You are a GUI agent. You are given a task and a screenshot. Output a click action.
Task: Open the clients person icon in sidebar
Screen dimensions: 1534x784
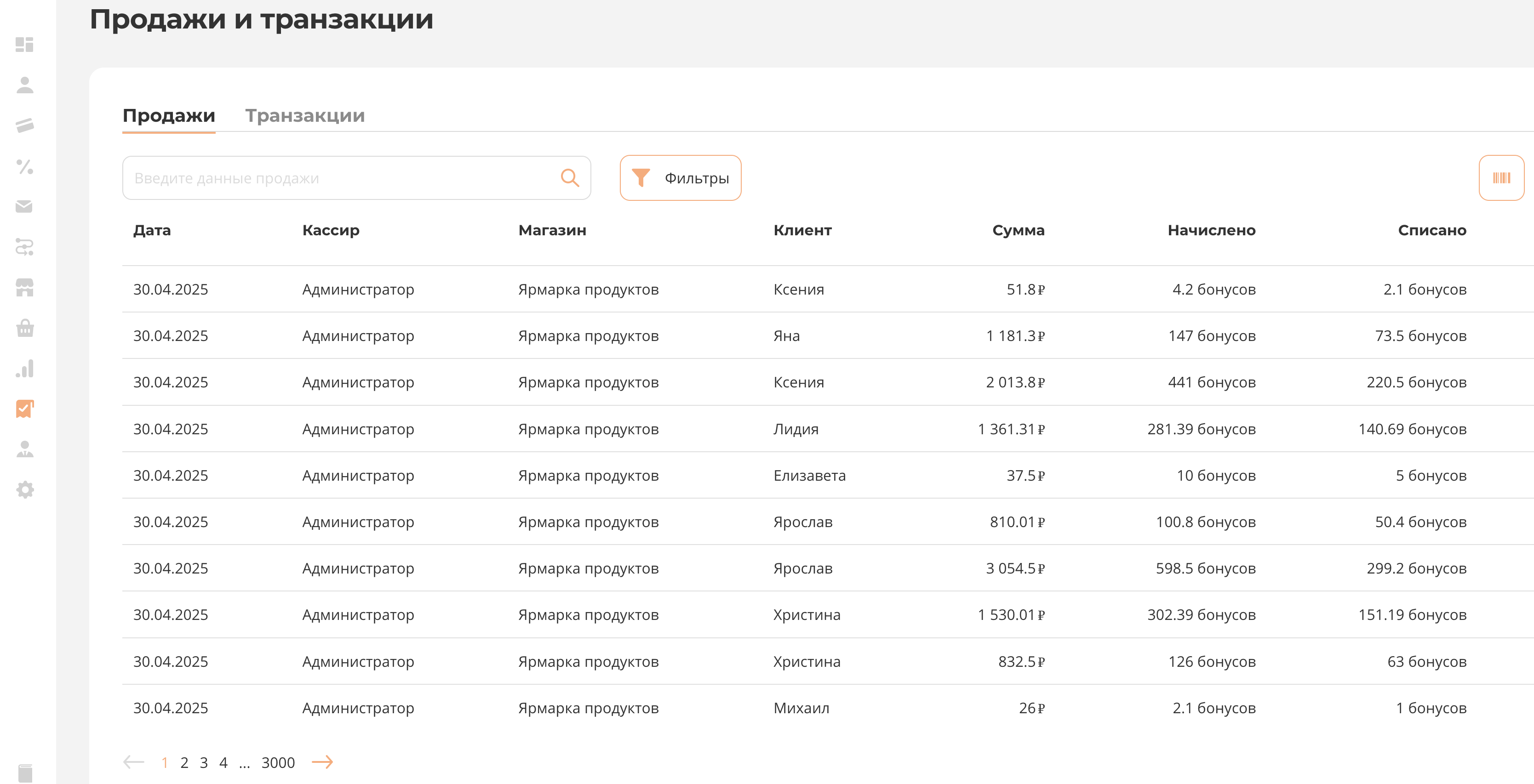click(24, 85)
